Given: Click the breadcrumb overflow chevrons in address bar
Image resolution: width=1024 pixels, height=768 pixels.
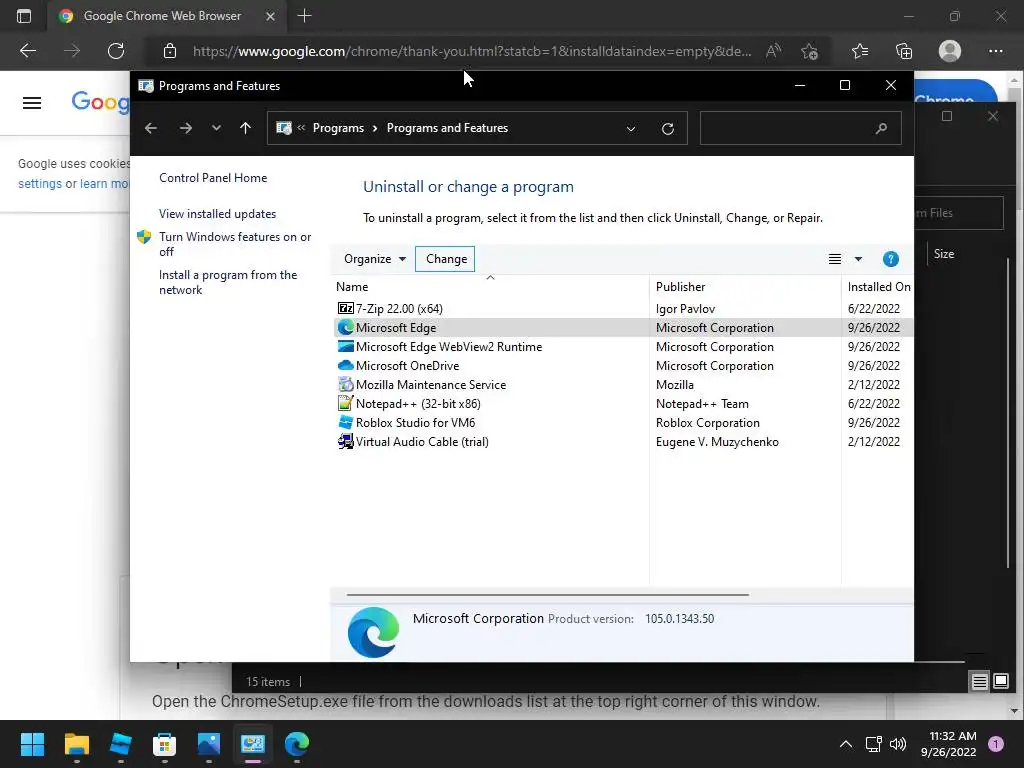Looking at the screenshot, I should pyautogui.click(x=301, y=128).
